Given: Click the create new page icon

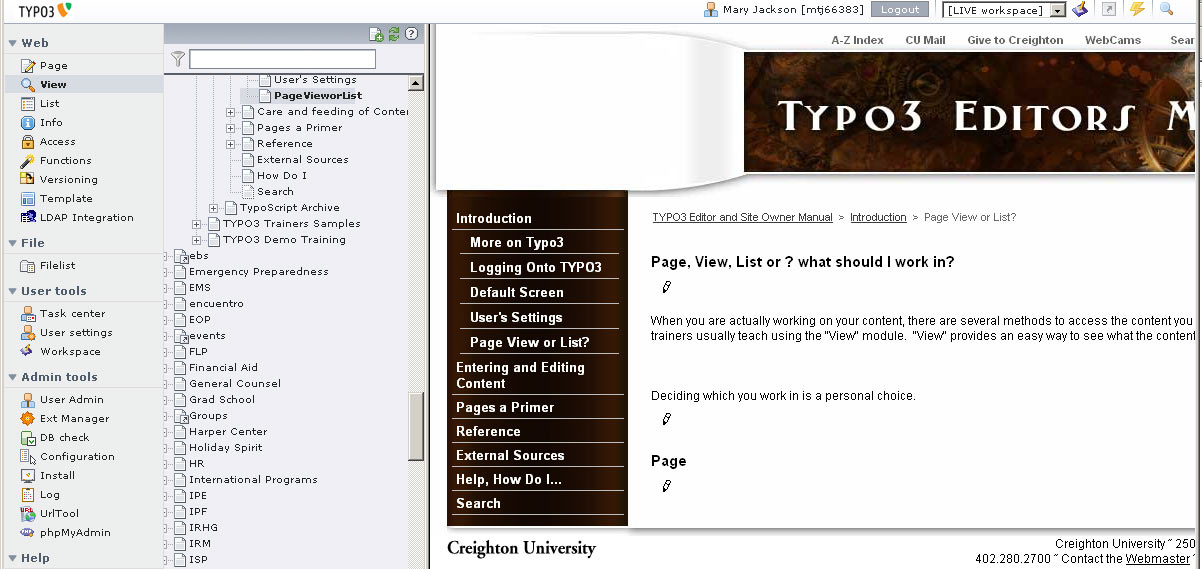Looking at the screenshot, I should 376,34.
